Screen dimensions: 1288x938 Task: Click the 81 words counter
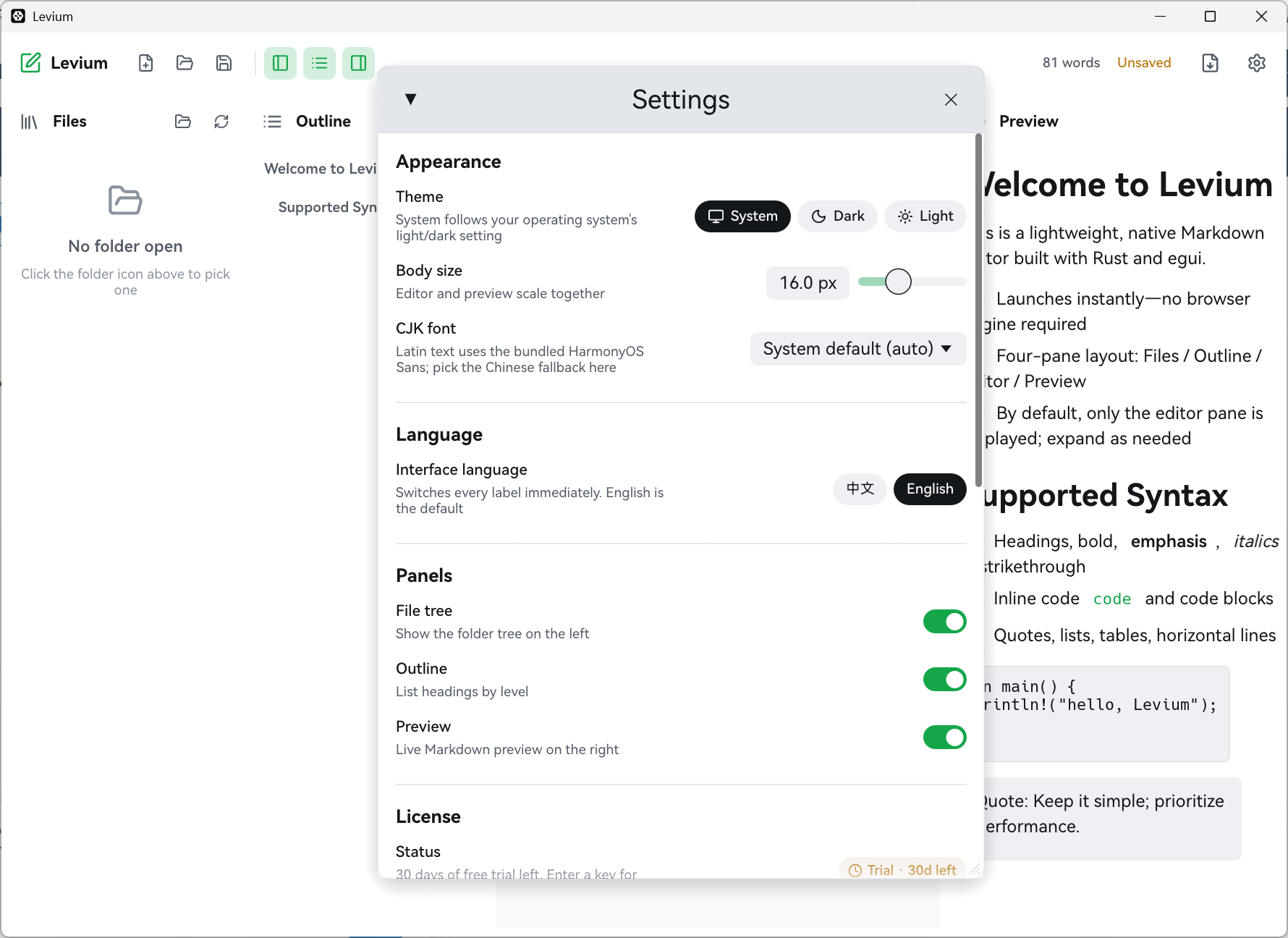(1071, 63)
